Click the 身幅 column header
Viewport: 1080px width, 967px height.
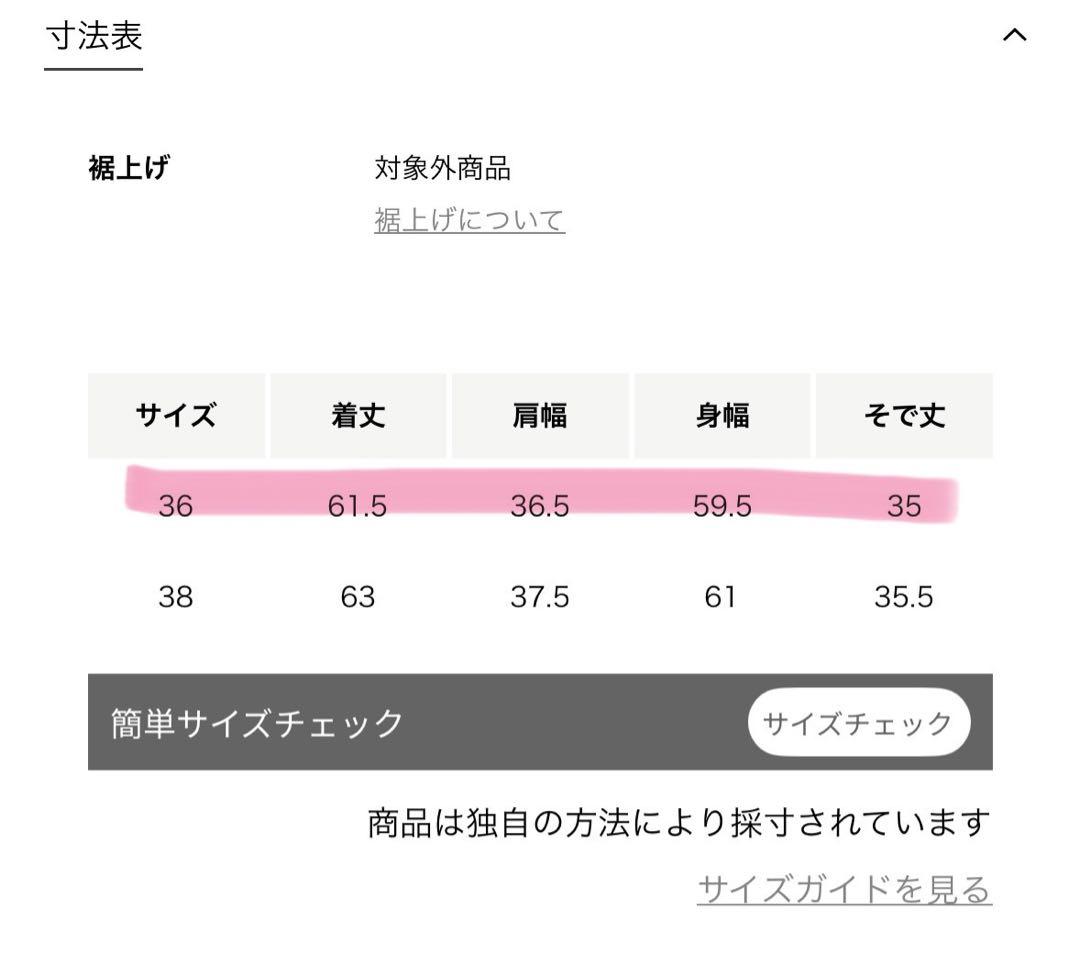point(722,416)
